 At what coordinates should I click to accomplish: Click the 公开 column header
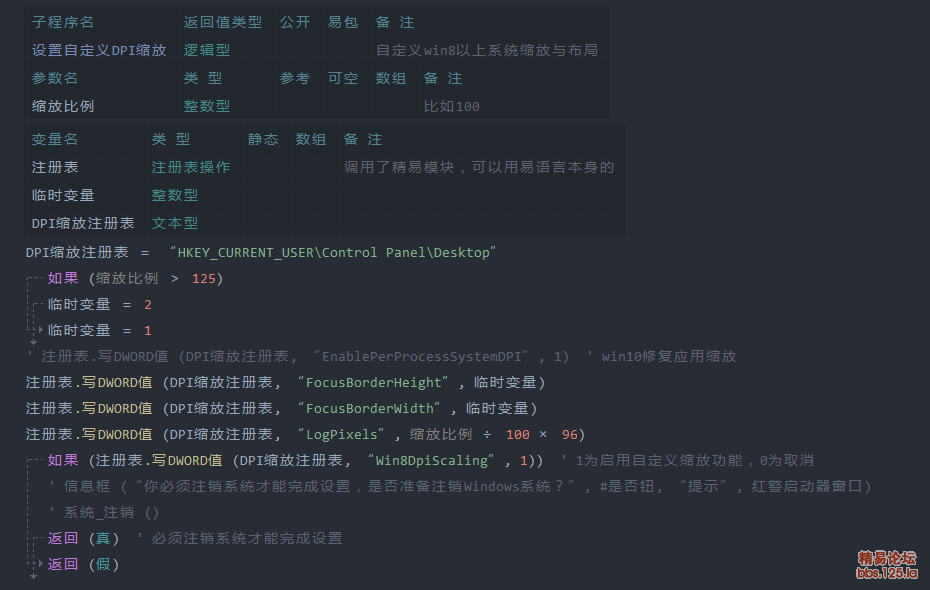click(295, 22)
